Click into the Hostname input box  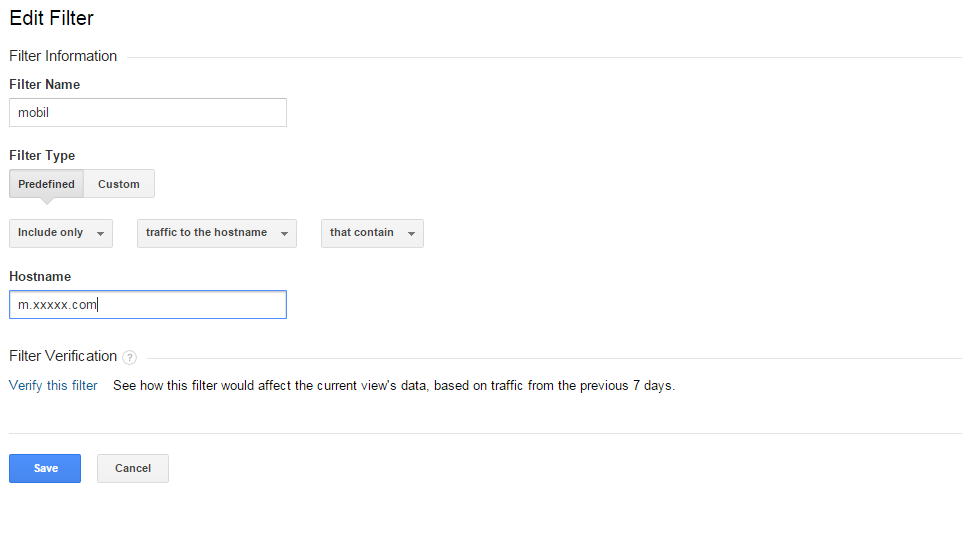pos(148,305)
